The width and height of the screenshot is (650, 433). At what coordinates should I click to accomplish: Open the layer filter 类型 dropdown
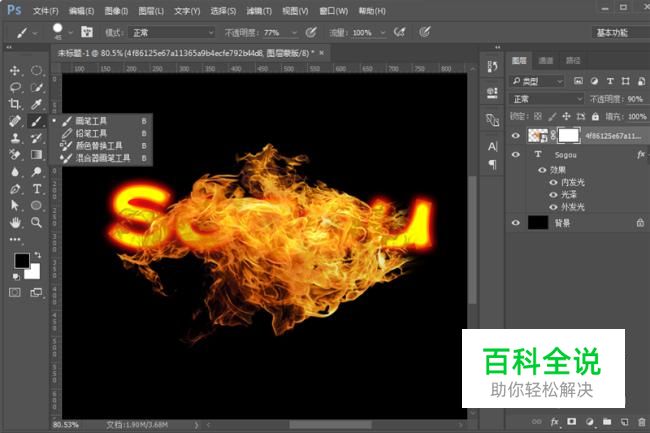[x=537, y=81]
